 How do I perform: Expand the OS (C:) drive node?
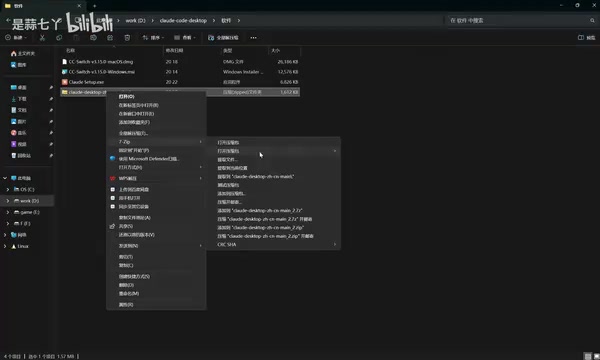tap(8, 189)
